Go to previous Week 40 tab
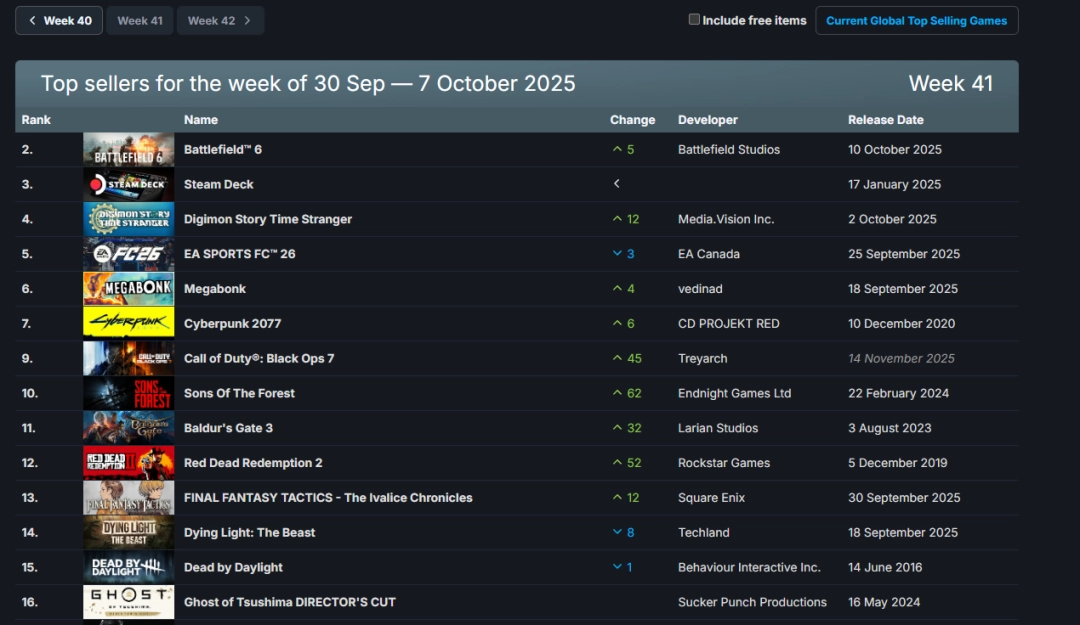This screenshot has height=625, width=1080. (x=59, y=20)
